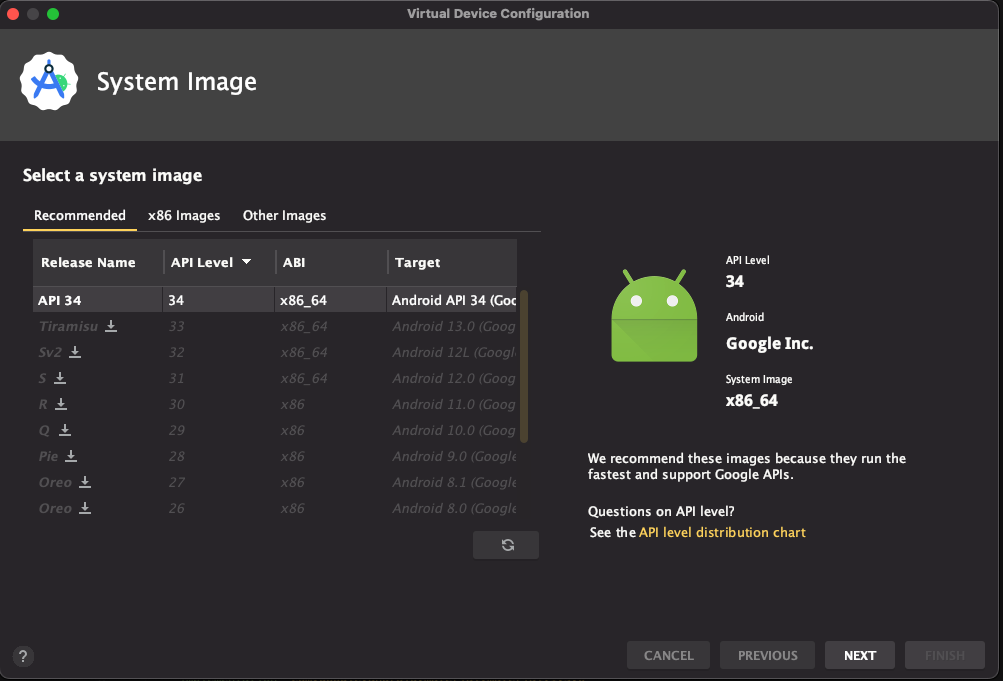Download the Sv2 system image
The height and width of the screenshot is (681, 1003).
pos(75,352)
